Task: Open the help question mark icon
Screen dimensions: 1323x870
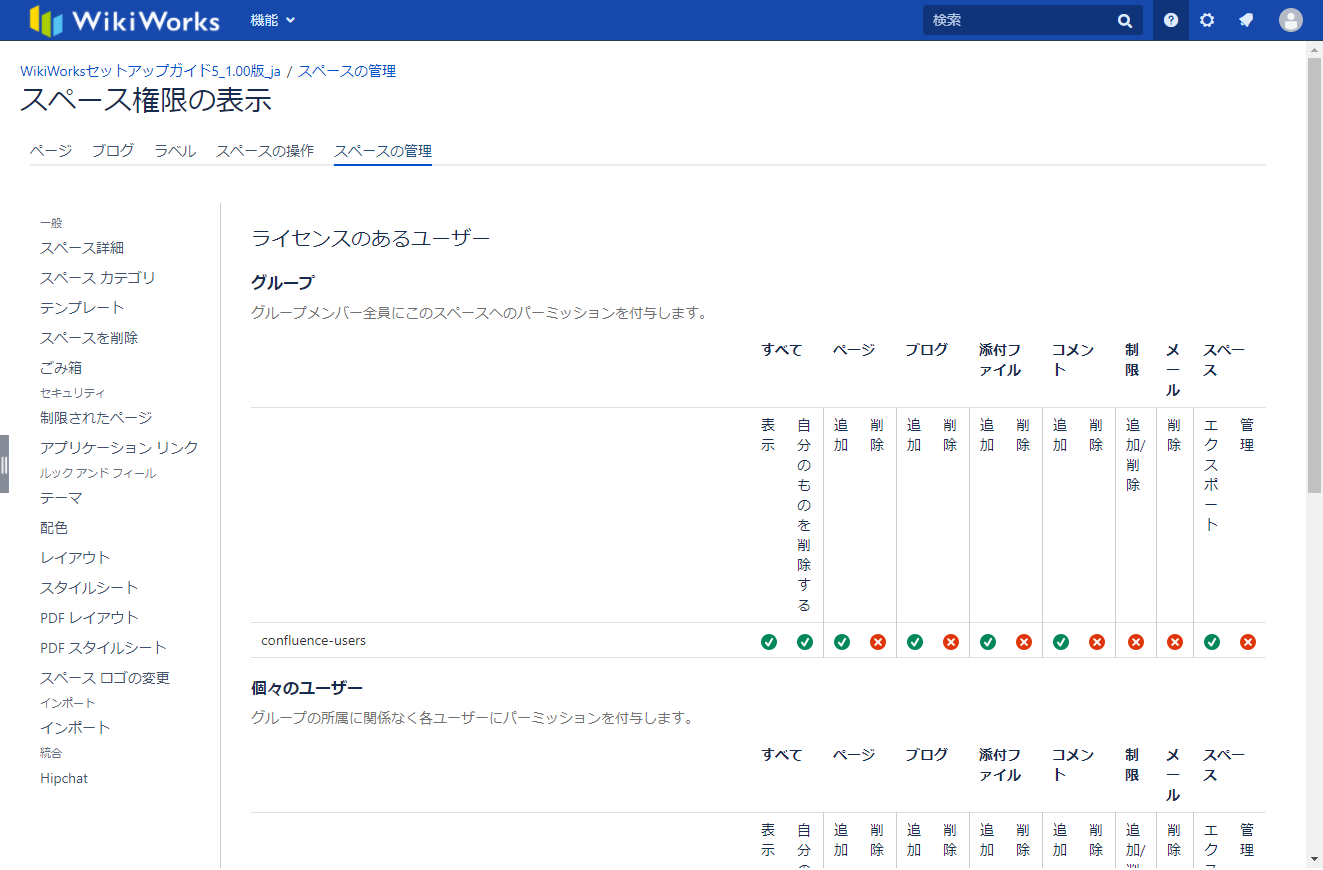Action: (x=1171, y=20)
